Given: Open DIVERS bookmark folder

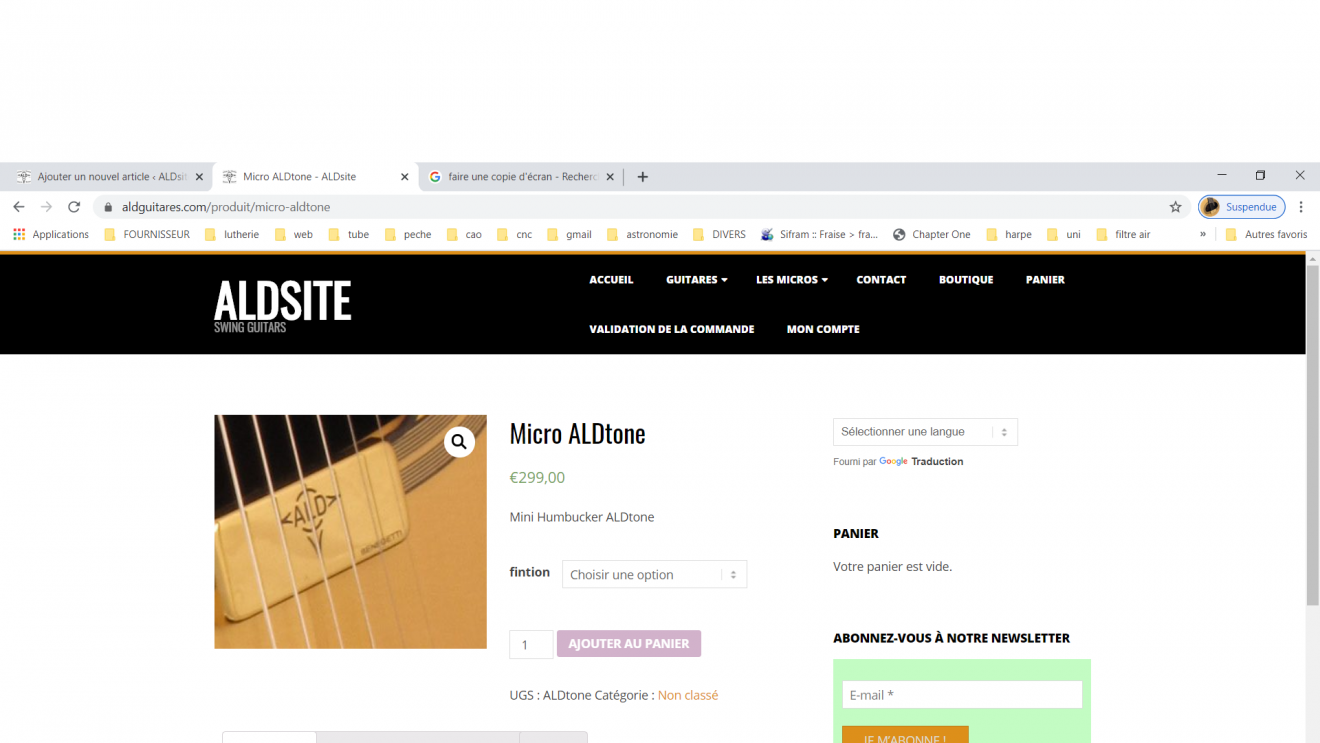Looking at the screenshot, I should (719, 234).
